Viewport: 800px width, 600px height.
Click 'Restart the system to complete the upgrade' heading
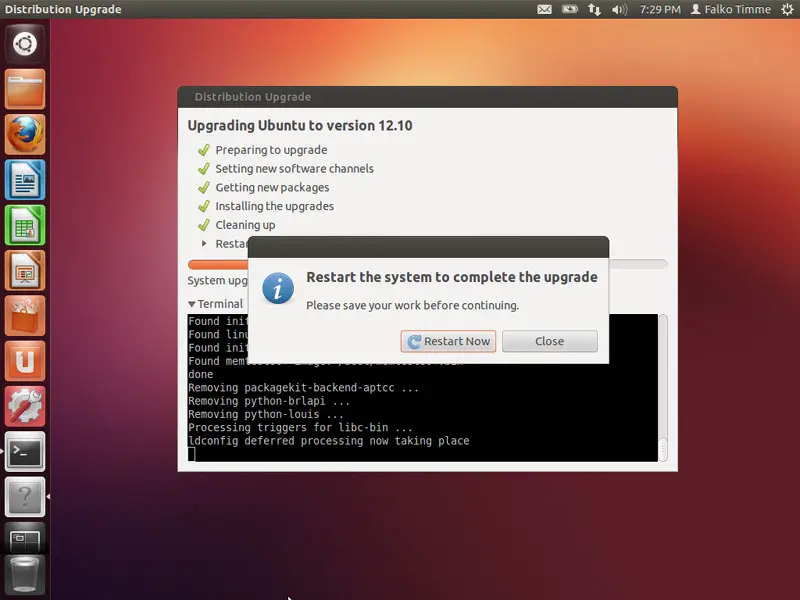tap(452, 277)
